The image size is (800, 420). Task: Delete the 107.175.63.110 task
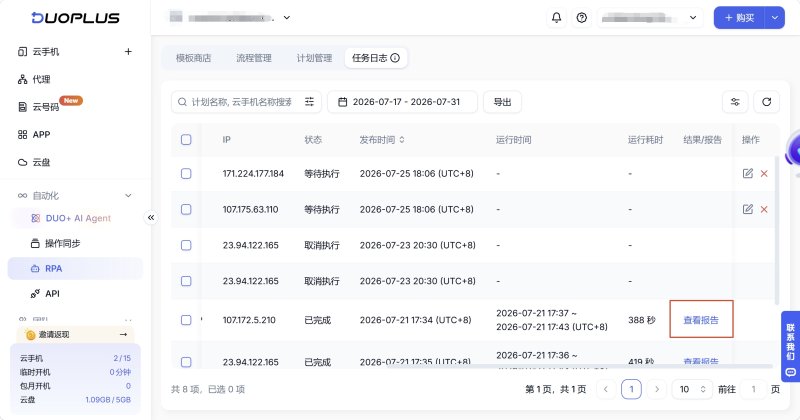pyautogui.click(x=764, y=209)
